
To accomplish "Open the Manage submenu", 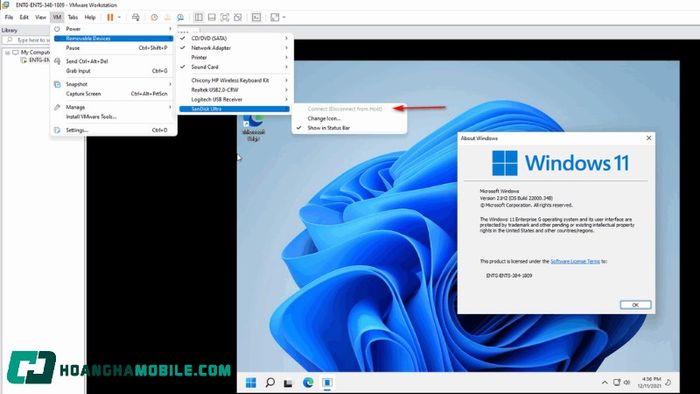I will coord(113,107).
